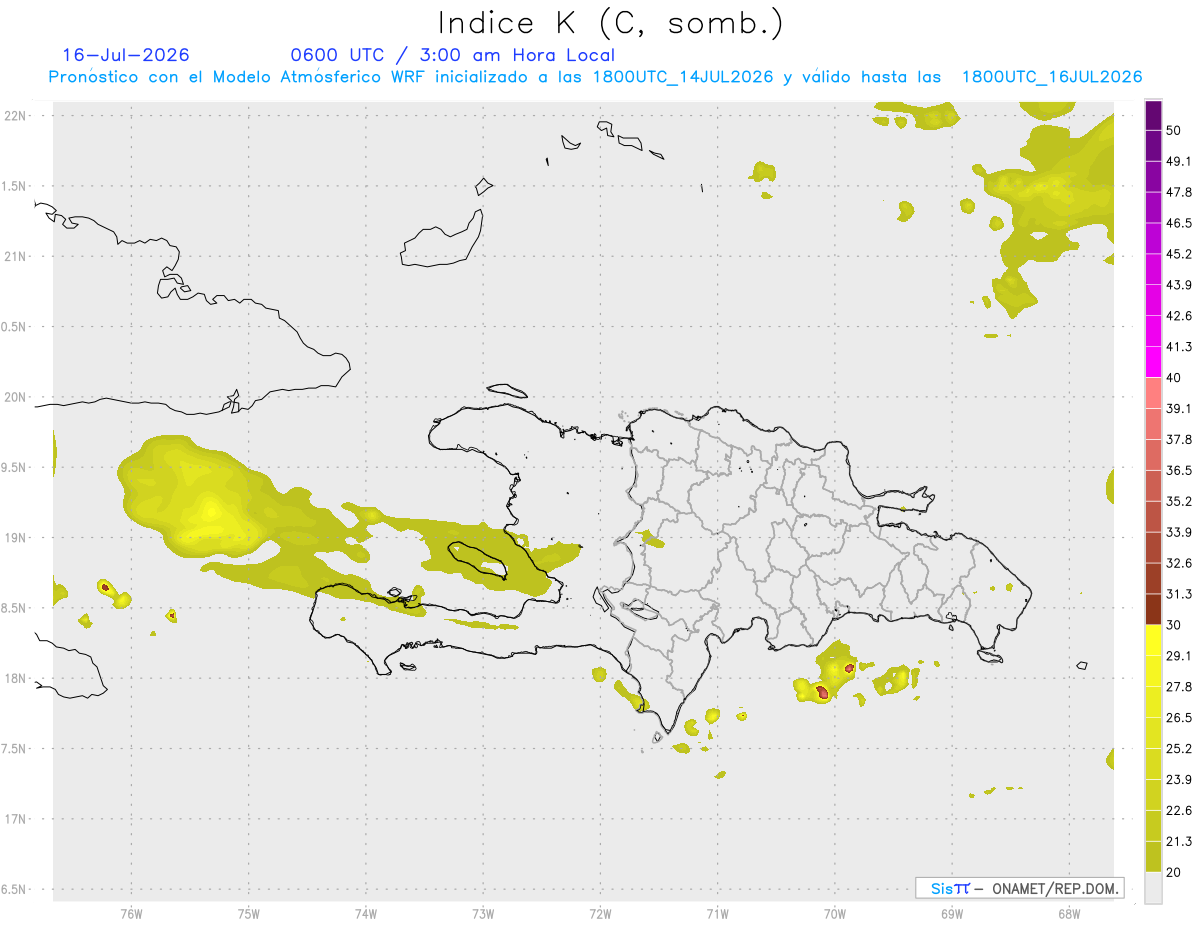1200x927 pixels.
Task: Select the gray swatch below 20
Action: tap(1153, 888)
